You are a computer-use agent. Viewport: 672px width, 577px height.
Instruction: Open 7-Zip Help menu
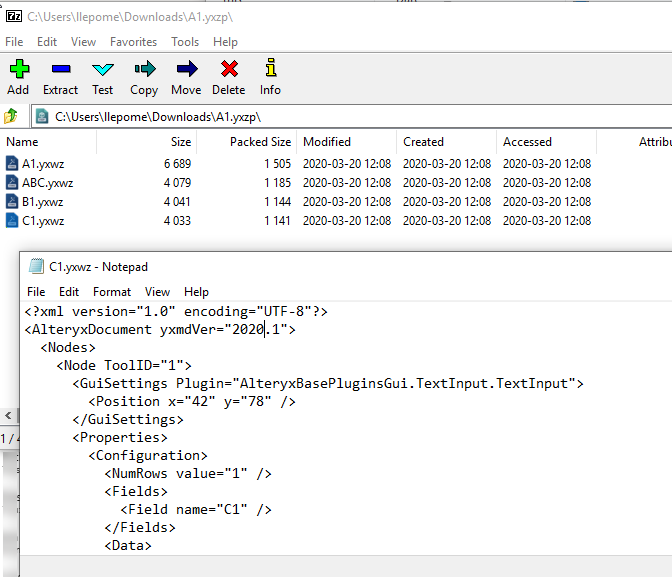pyautogui.click(x=225, y=42)
